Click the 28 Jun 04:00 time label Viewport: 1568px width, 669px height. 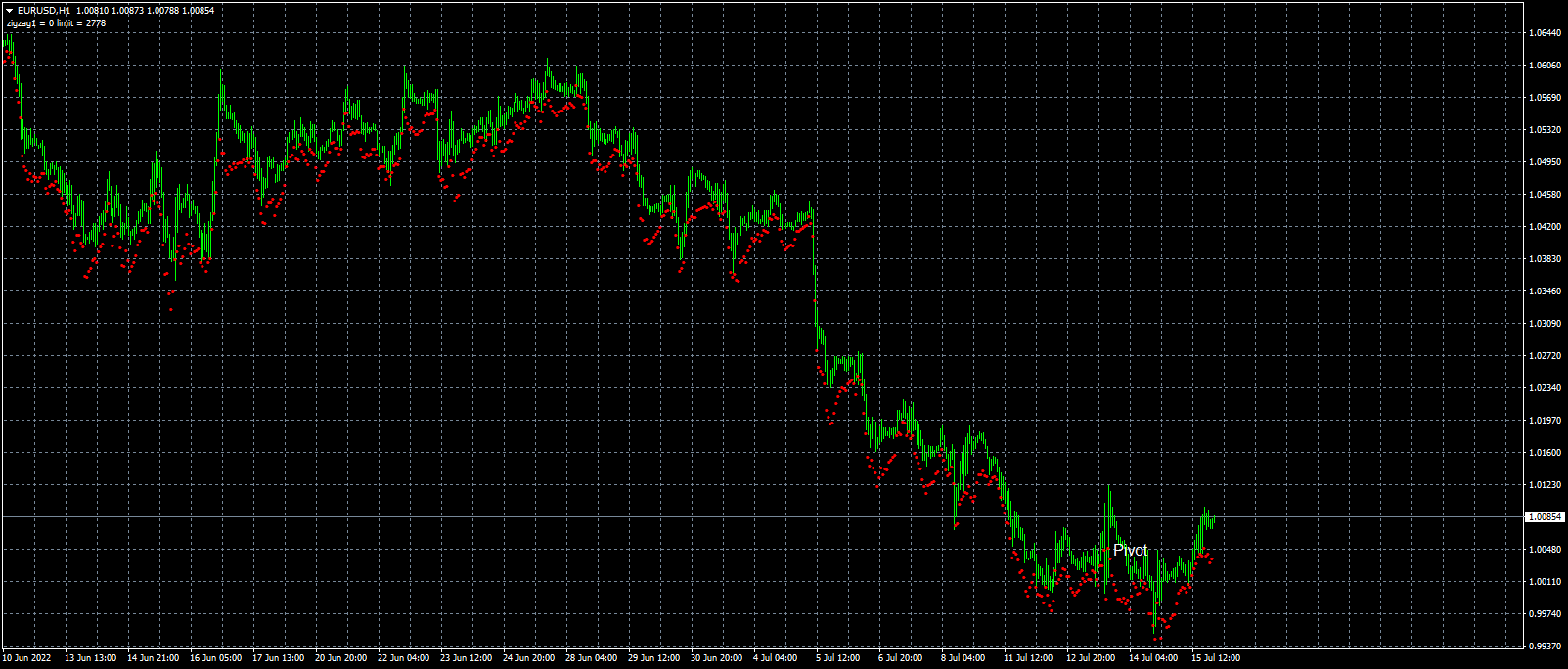(x=591, y=657)
